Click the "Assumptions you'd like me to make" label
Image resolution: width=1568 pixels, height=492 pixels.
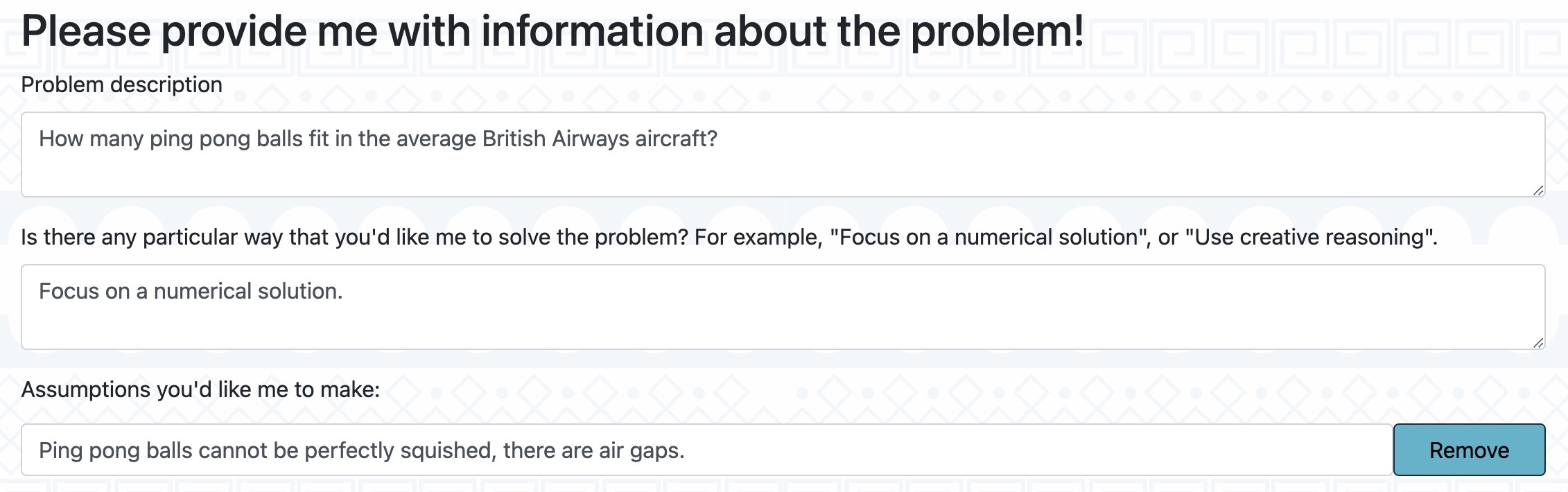(200, 389)
